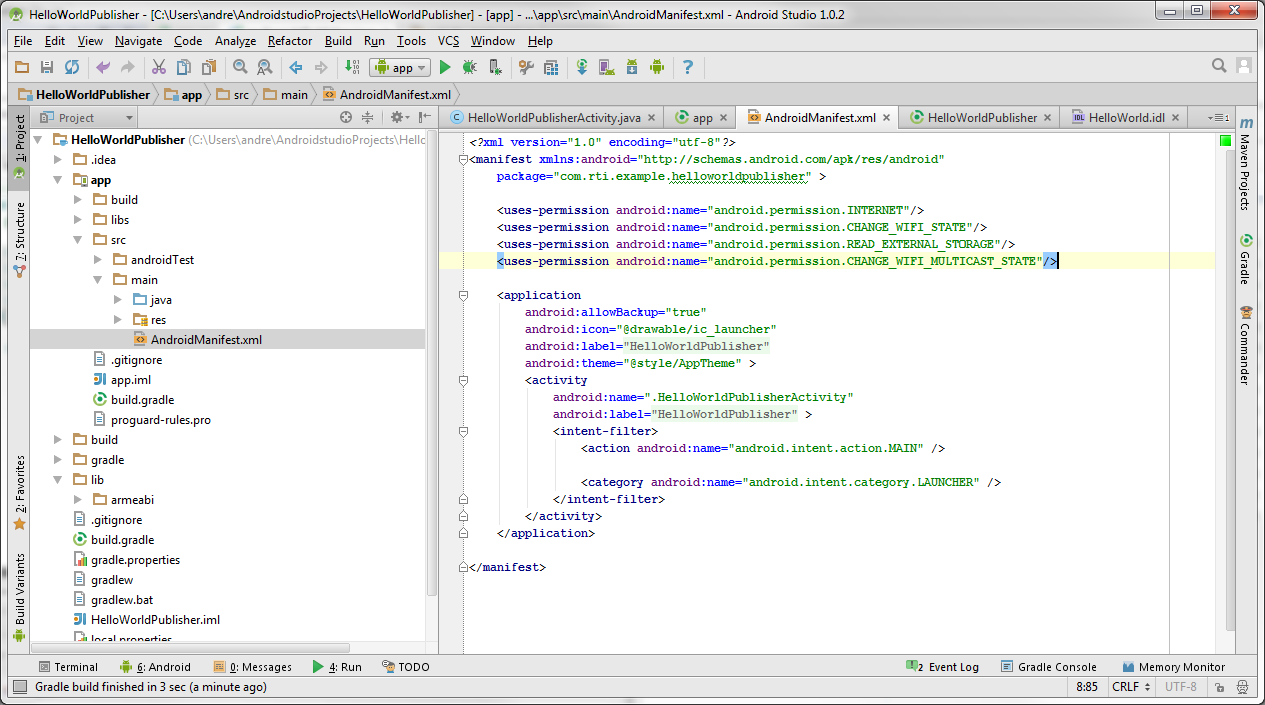
Task: Click the Settings wrench toolbar icon
Action: click(526, 67)
